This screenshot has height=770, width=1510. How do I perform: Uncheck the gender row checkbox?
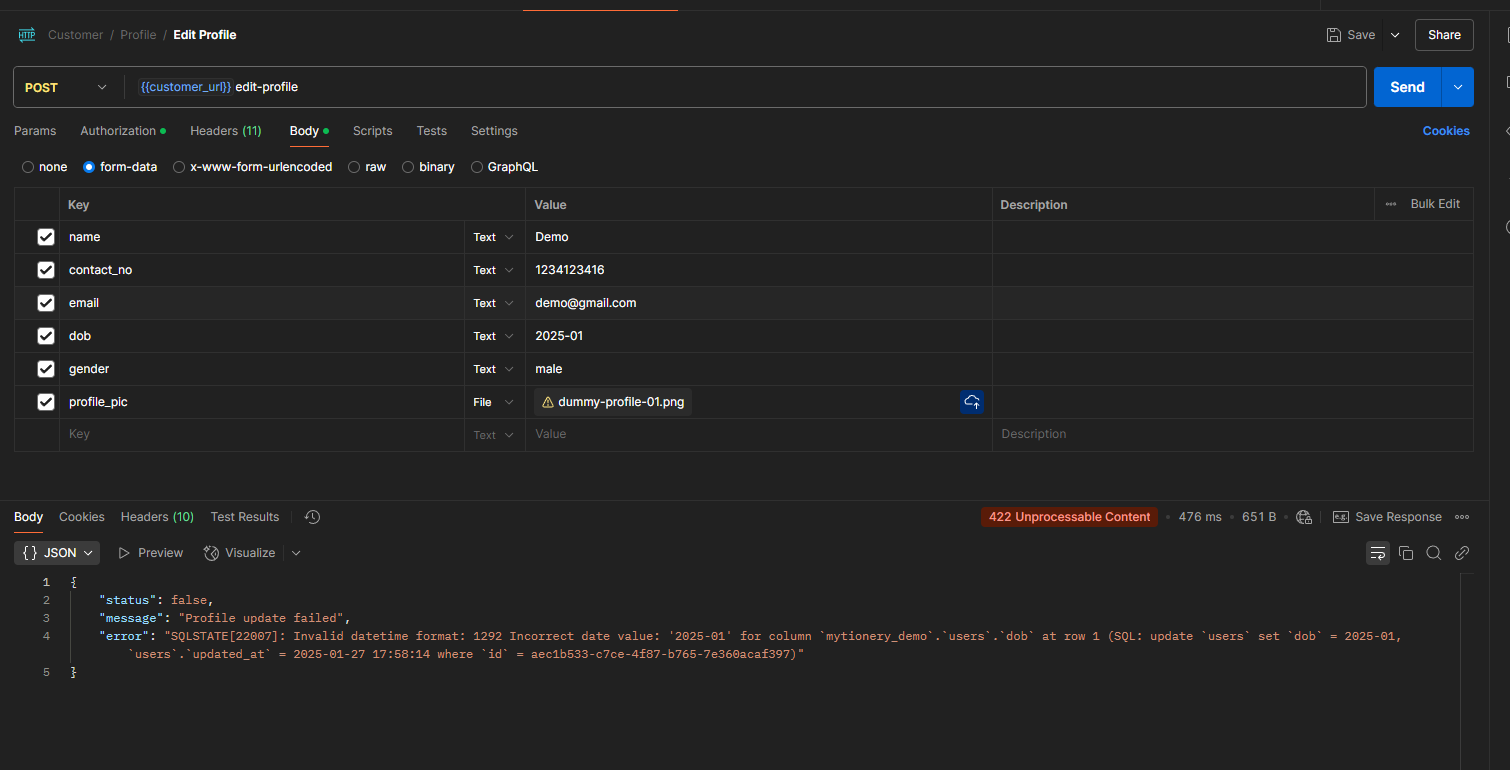(46, 369)
